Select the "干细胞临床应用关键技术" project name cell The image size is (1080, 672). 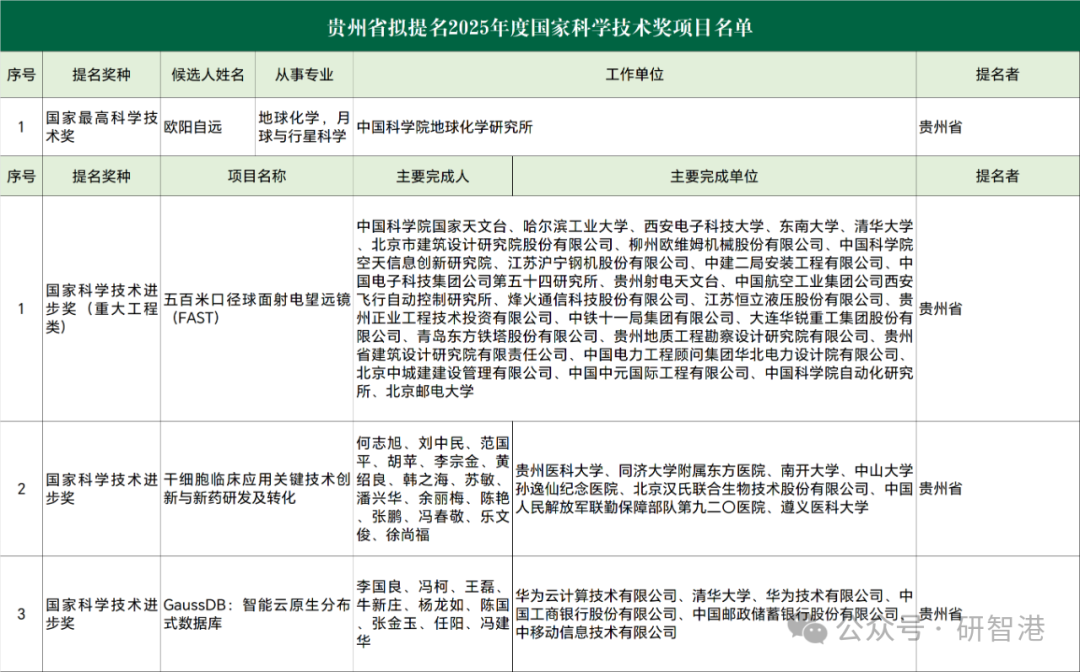[257, 489]
